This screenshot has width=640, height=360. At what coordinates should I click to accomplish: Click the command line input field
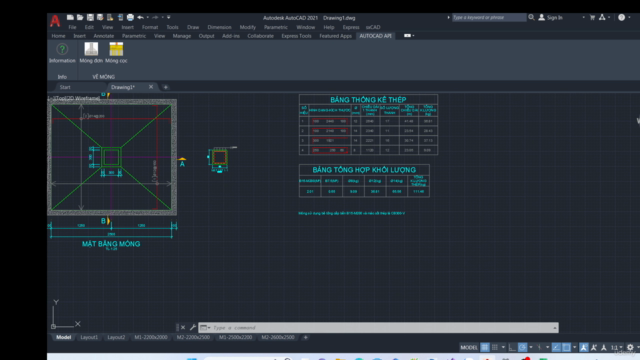tap(378, 328)
